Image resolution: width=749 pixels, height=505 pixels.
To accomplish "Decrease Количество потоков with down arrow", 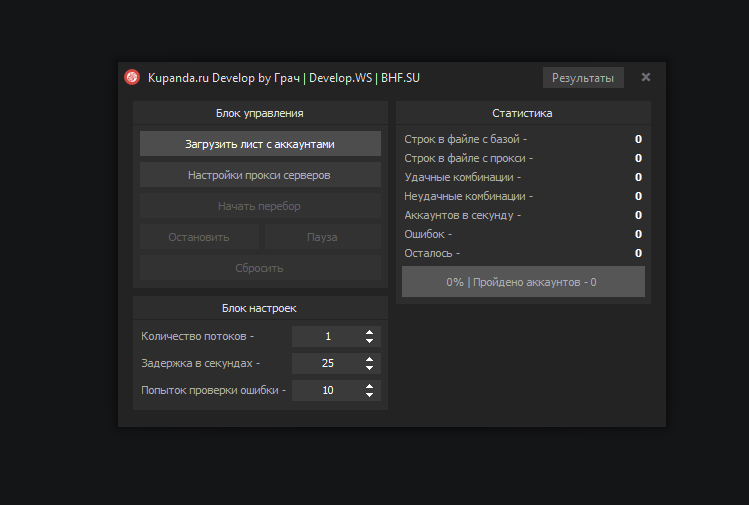I will coord(369,341).
